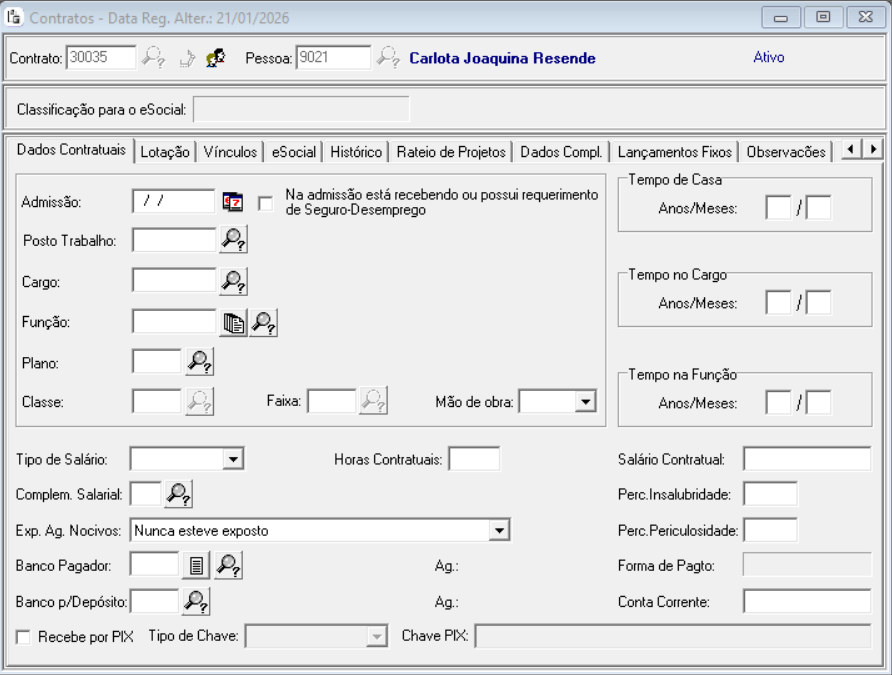Open the calendar picker beside Admissão

[x=232, y=202]
